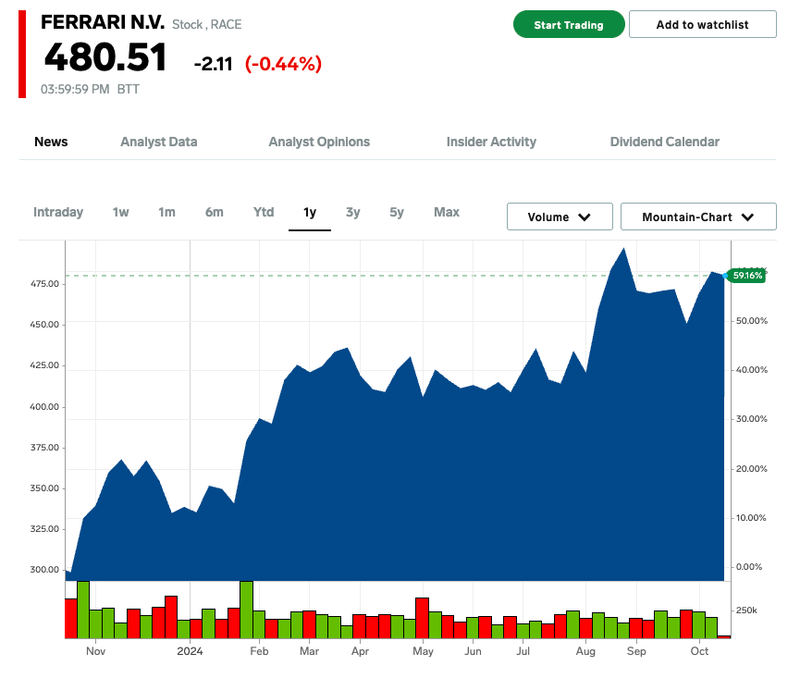Click the 2024 axis label
800x679 pixels.
[190, 651]
